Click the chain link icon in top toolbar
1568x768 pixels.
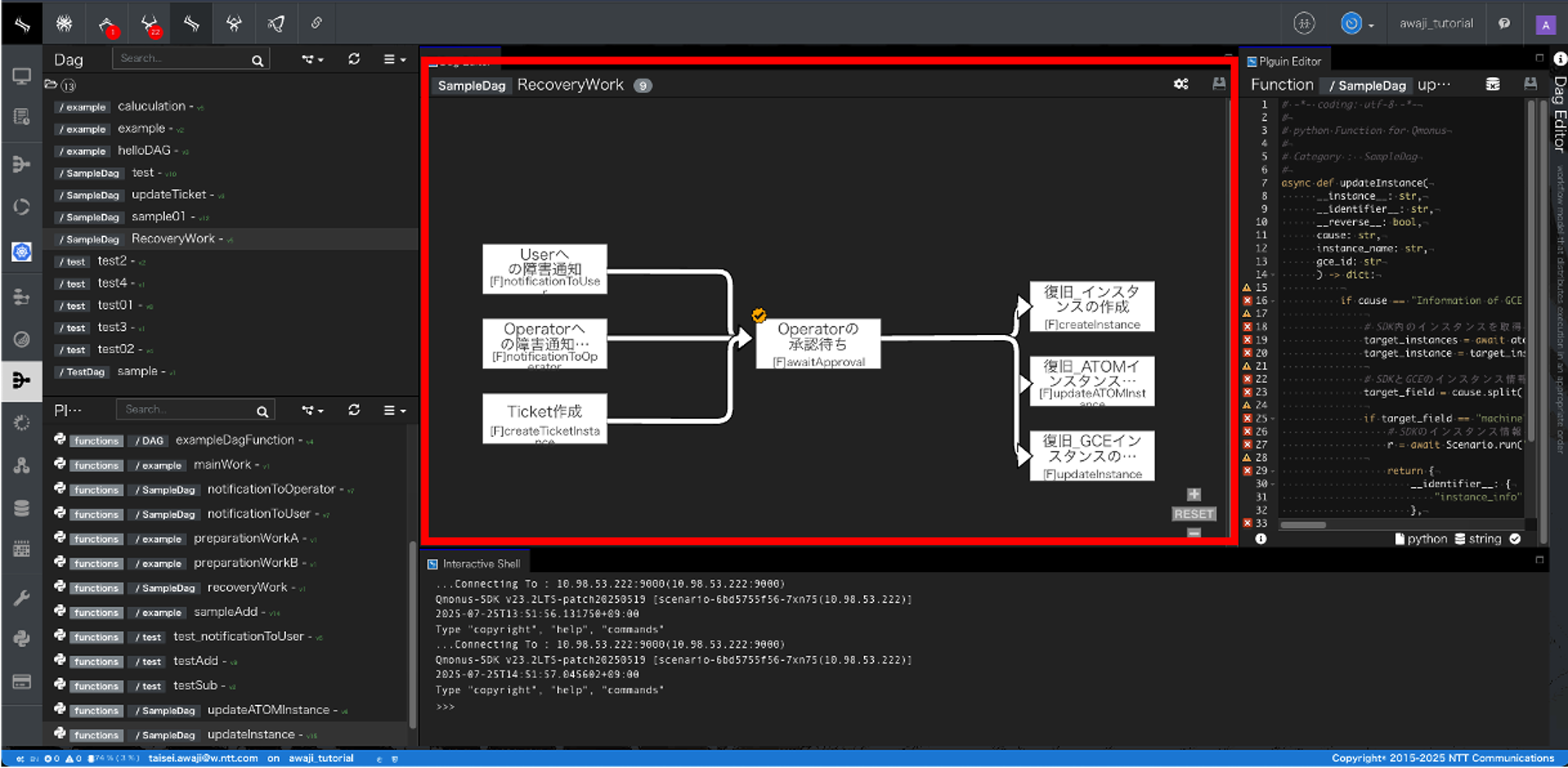(x=316, y=23)
